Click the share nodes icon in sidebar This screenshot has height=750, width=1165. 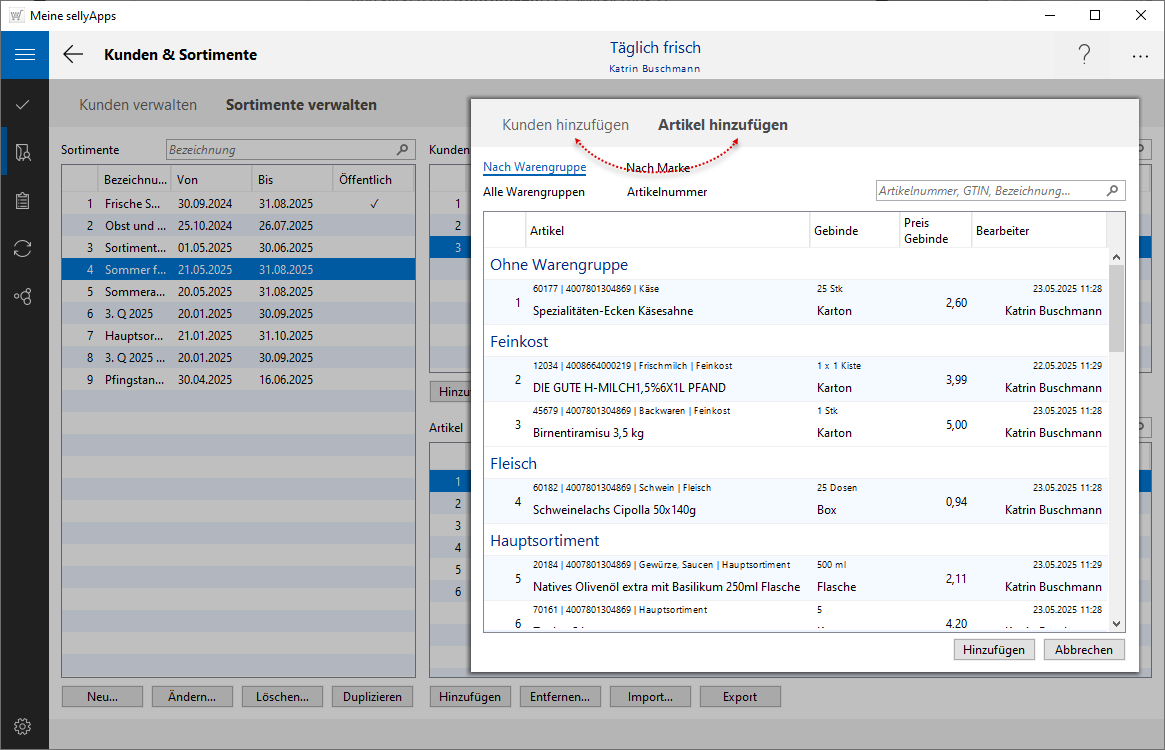point(23,297)
